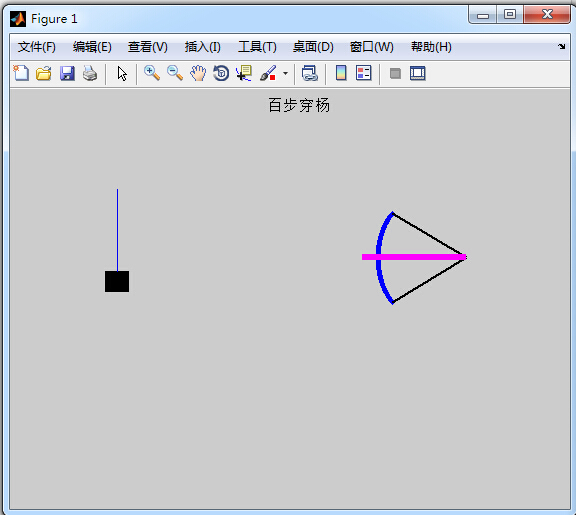Enable the Pan hand tool

[x=198, y=73]
